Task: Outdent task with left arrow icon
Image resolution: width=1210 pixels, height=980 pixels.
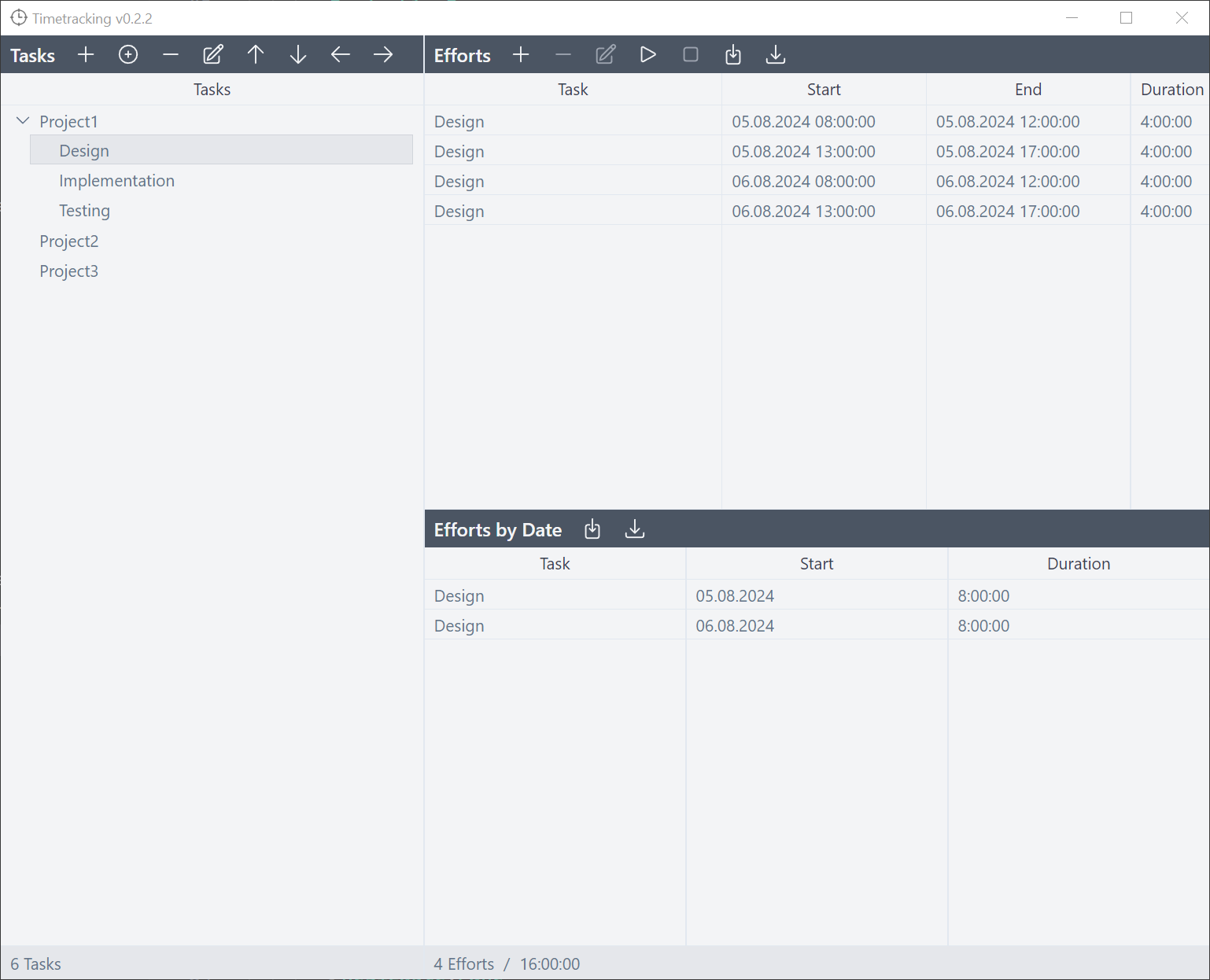Action: tap(341, 55)
